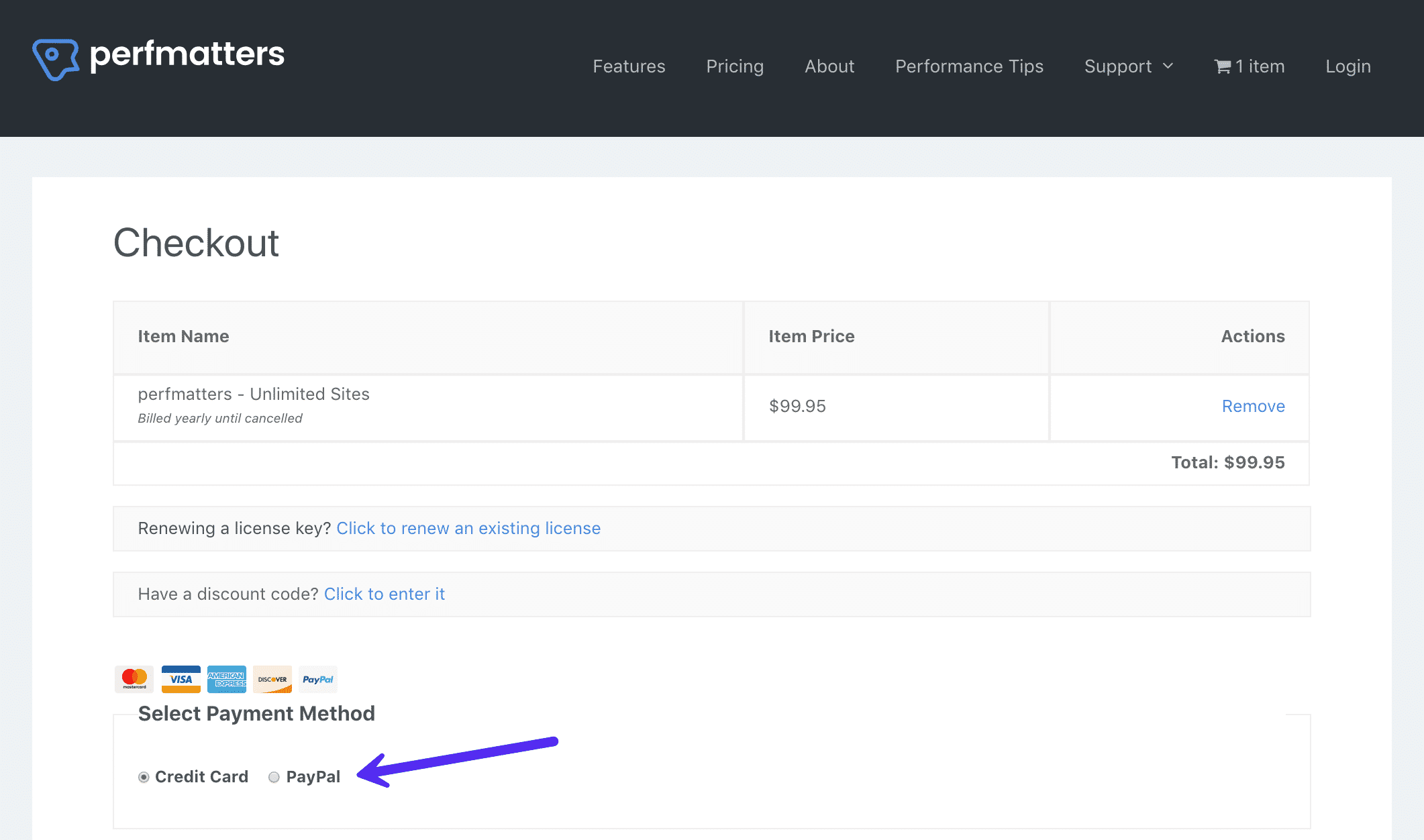Click the Mastercard payment icon
1424x840 pixels.
[133, 679]
